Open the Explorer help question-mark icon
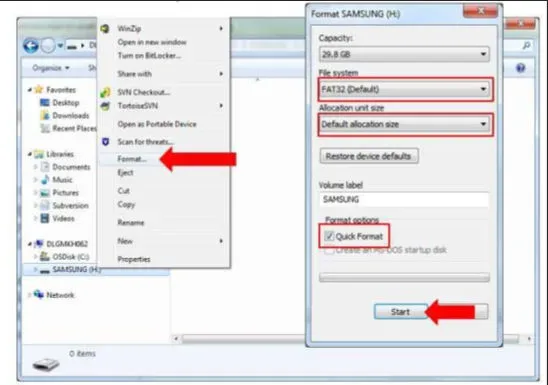Image resolution: width=548 pixels, height=385 pixels. [x=520, y=68]
